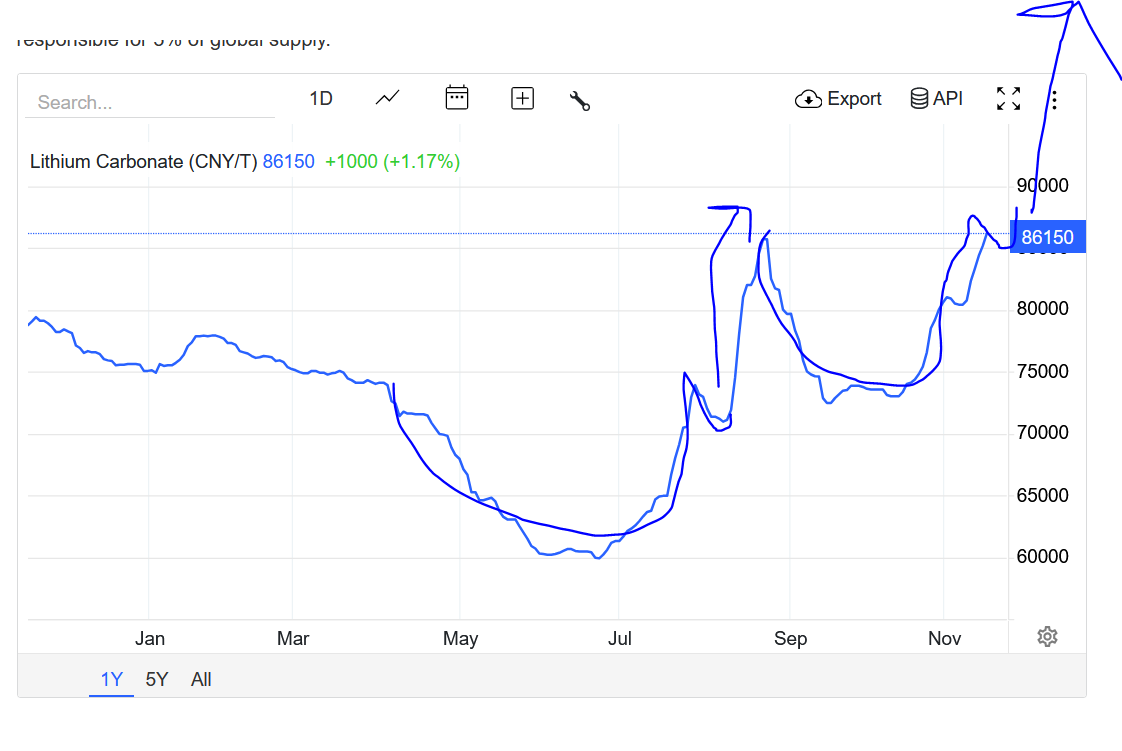
Task: Click the 60000 axis label
Action: pyautogui.click(x=1043, y=556)
